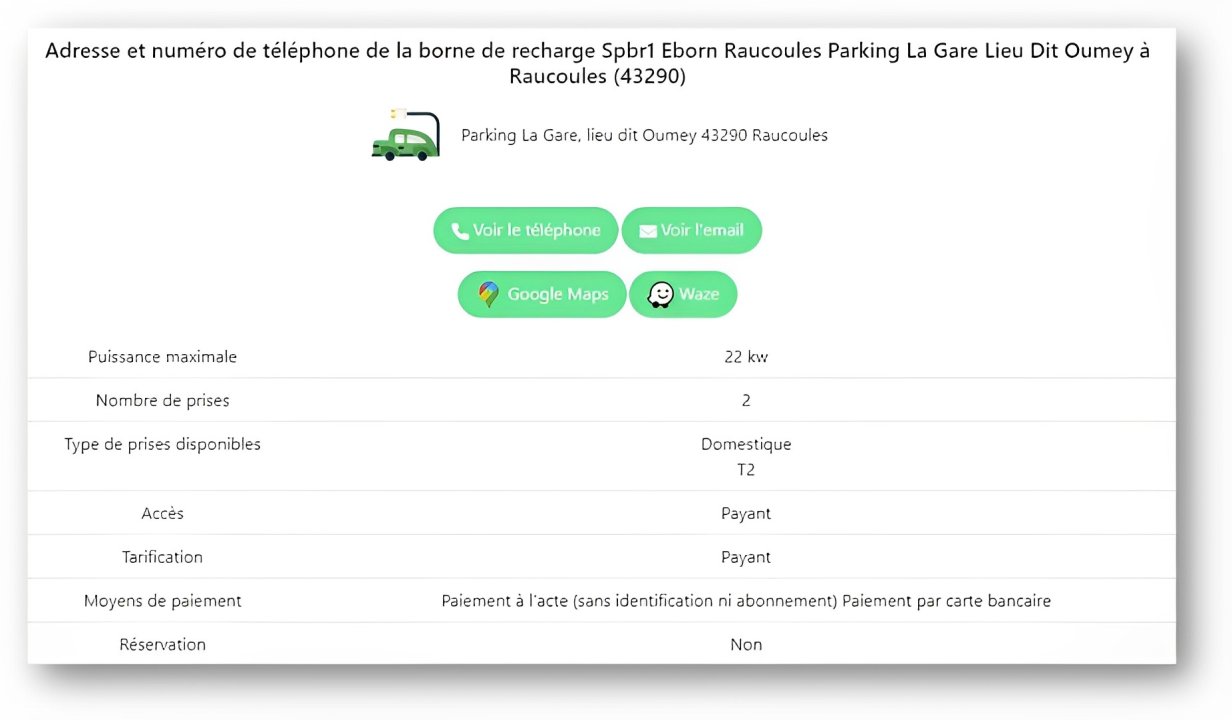The width and height of the screenshot is (1232, 720).
Task: Click the Puissance maximale row label
Action: (x=162, y=357)
